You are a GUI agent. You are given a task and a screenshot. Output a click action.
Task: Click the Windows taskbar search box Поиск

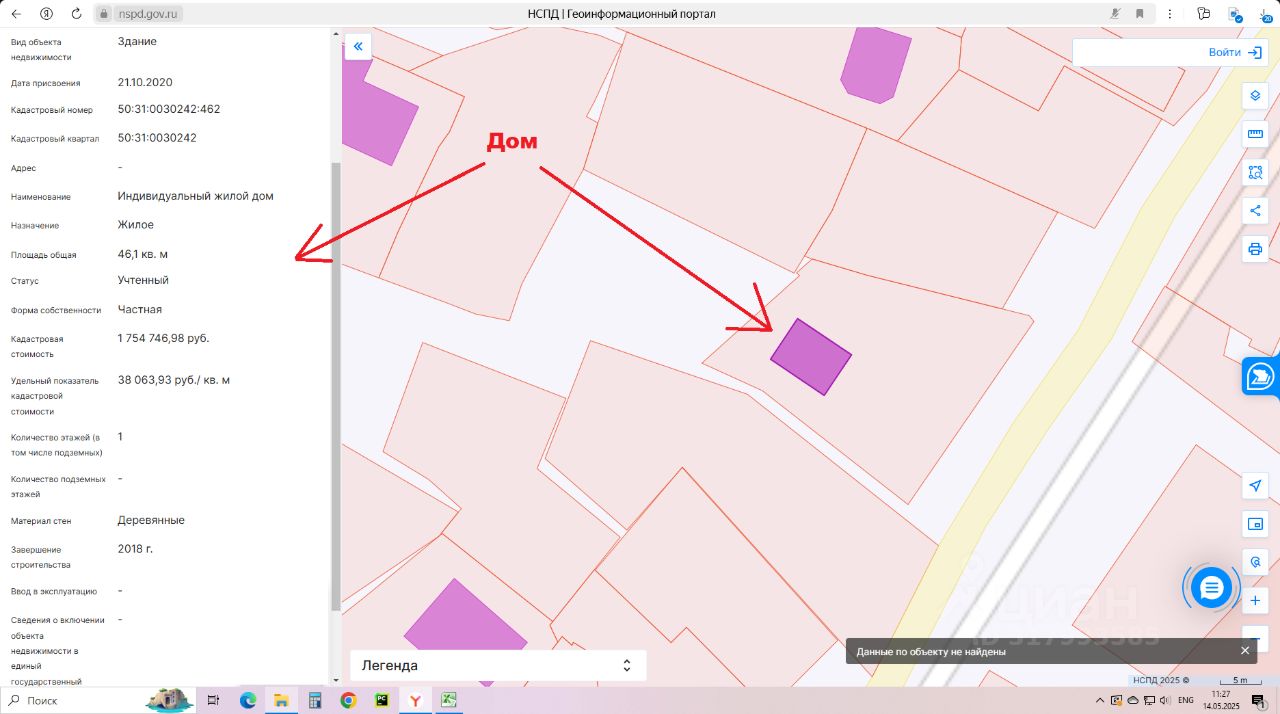click(72, 700)
